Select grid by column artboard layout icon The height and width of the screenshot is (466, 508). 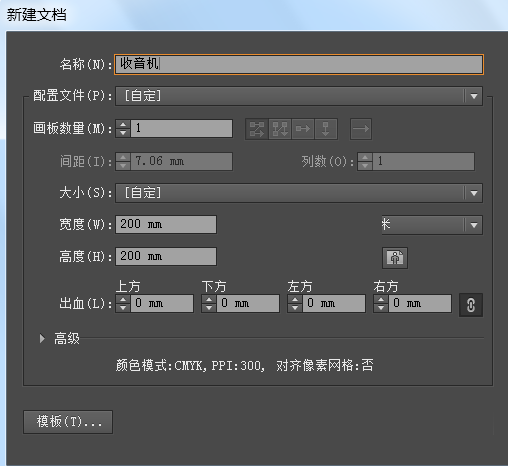pos(280,129)
